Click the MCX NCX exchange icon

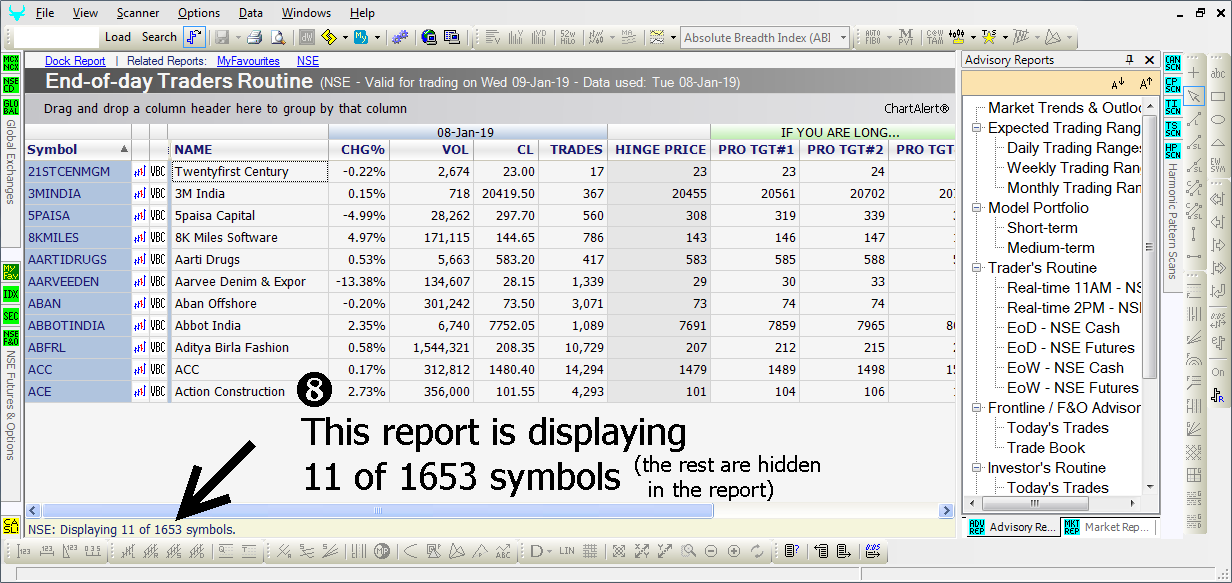point(11,63)
